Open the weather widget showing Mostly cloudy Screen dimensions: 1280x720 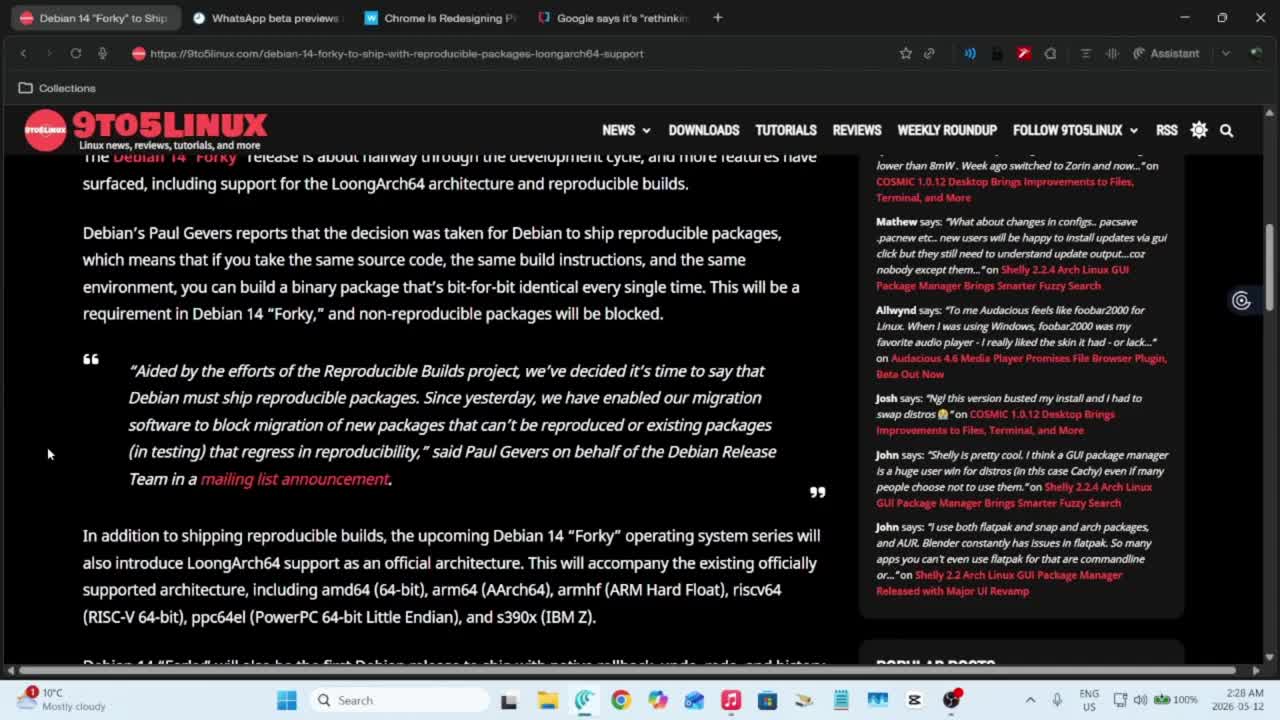[x=62, y=699]
